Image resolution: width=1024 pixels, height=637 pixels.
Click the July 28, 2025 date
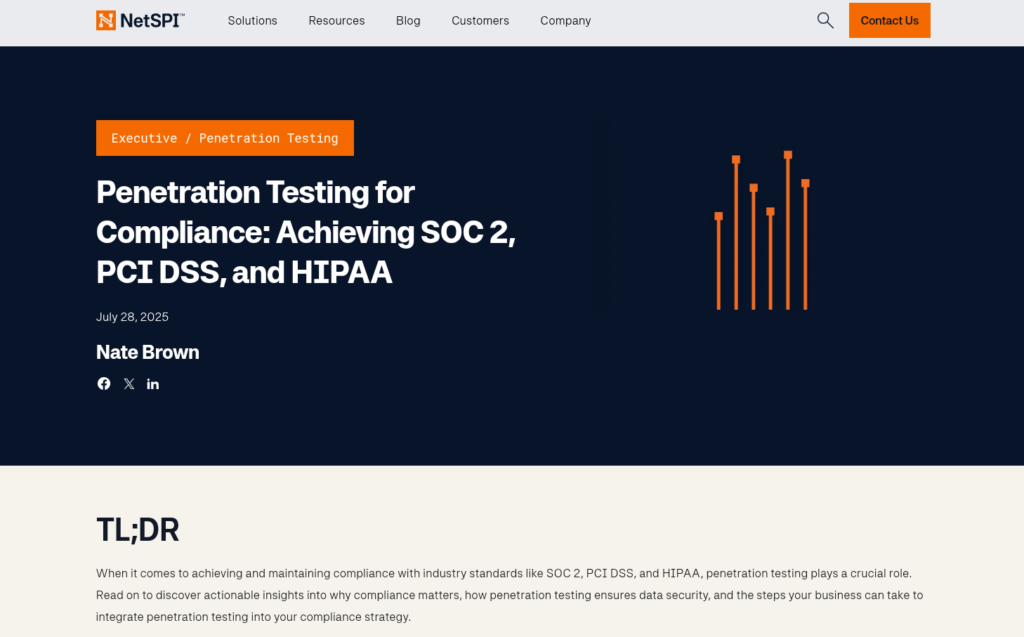click(132, 317)
